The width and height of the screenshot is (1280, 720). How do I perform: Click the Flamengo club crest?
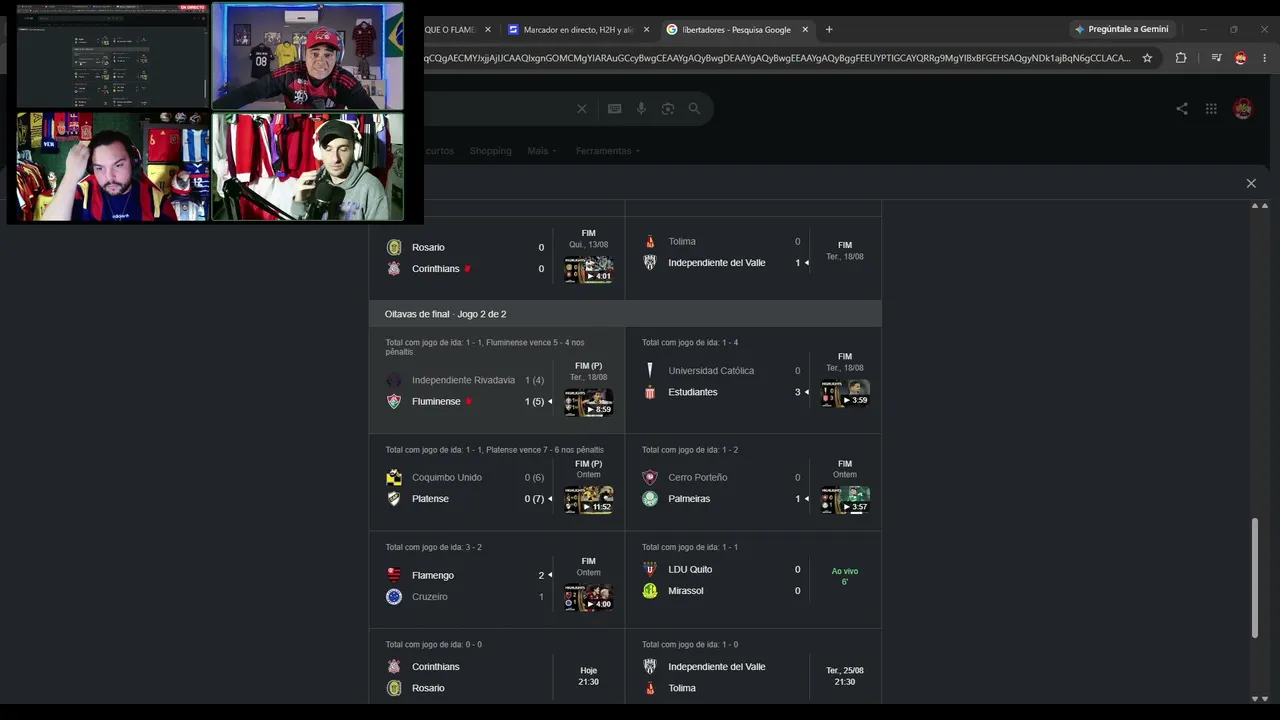point(394,575)
